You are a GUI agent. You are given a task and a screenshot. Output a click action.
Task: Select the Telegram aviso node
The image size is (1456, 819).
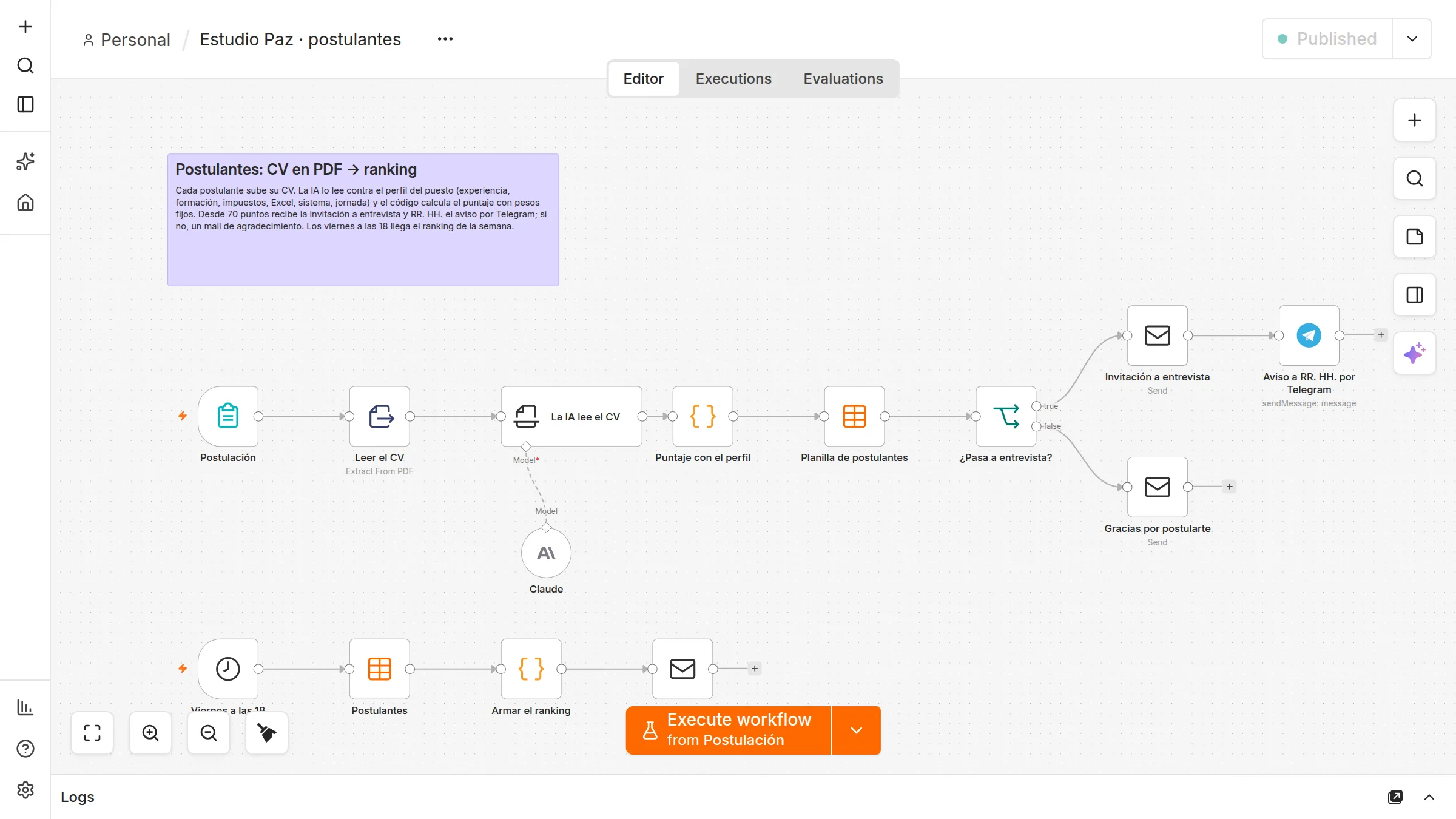(x=1309, y=335)
